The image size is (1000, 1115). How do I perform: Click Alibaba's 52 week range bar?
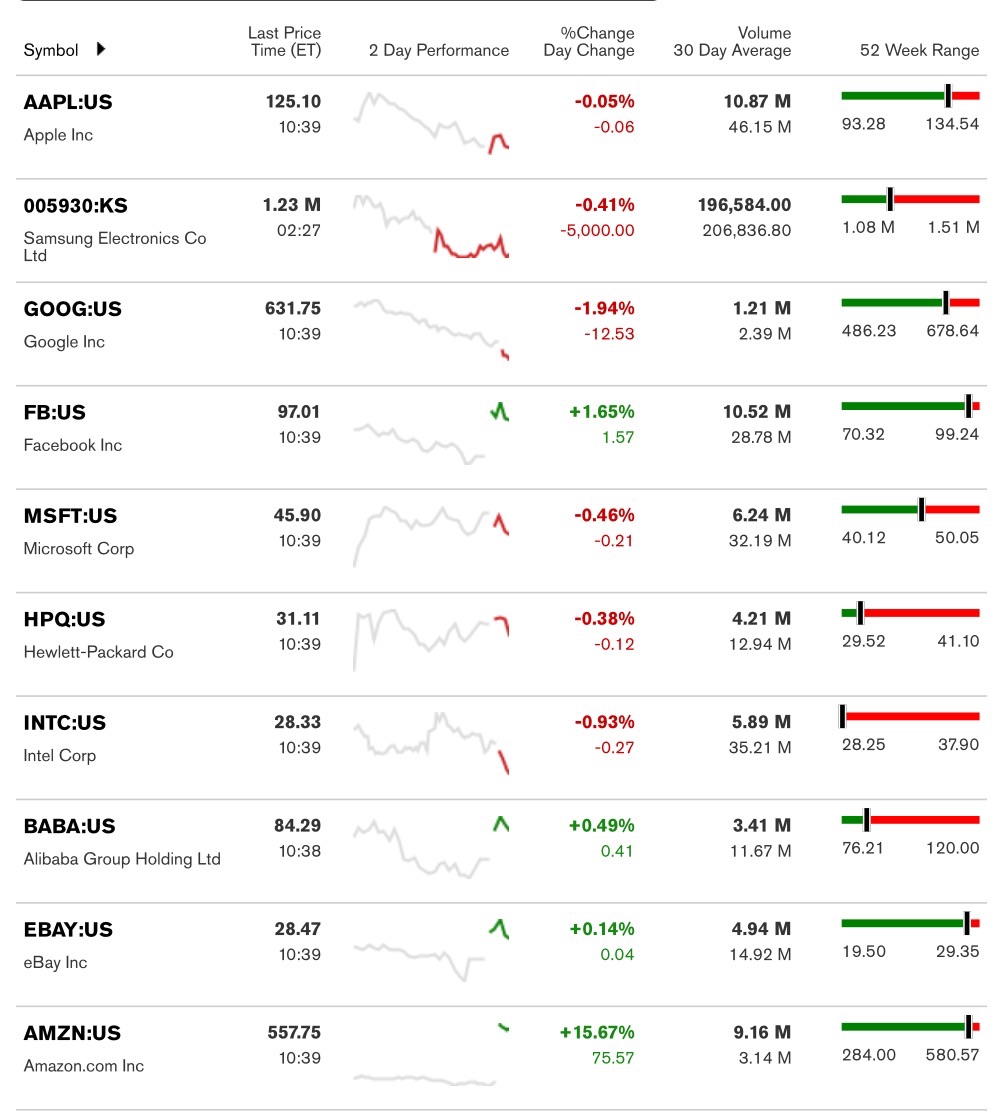coord(910,820)
